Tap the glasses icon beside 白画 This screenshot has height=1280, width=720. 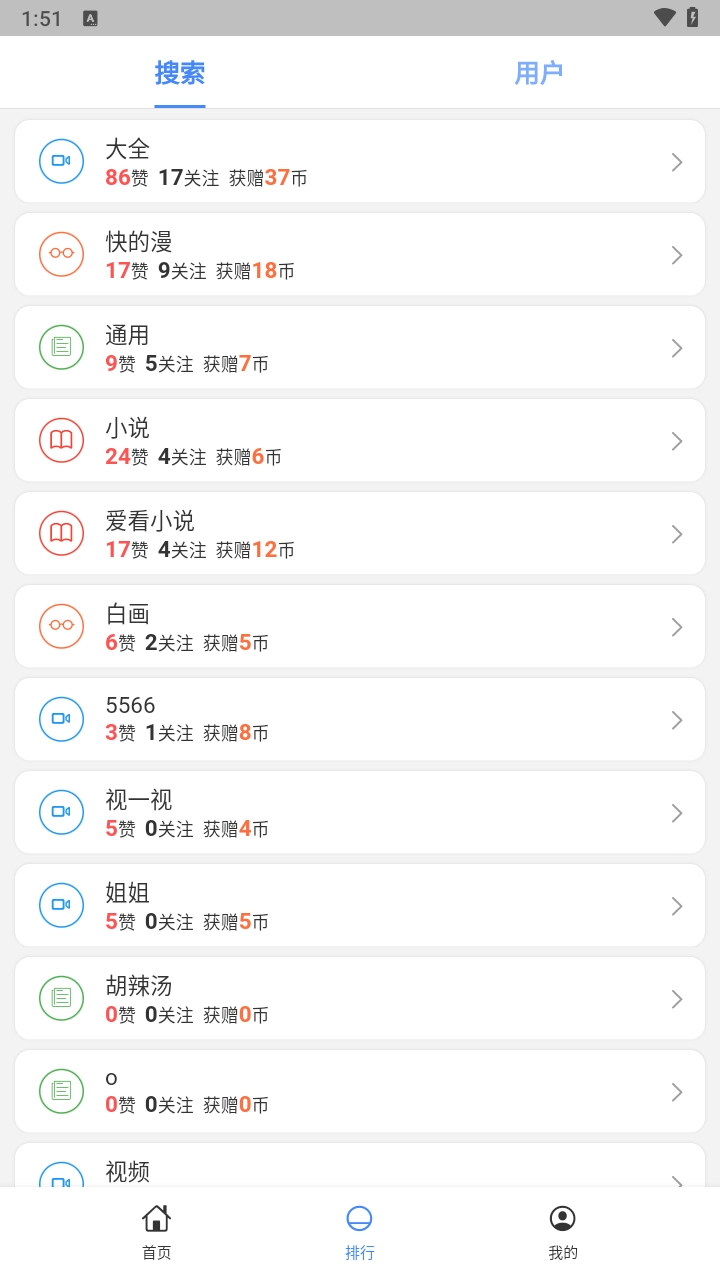tap(61, 626)
